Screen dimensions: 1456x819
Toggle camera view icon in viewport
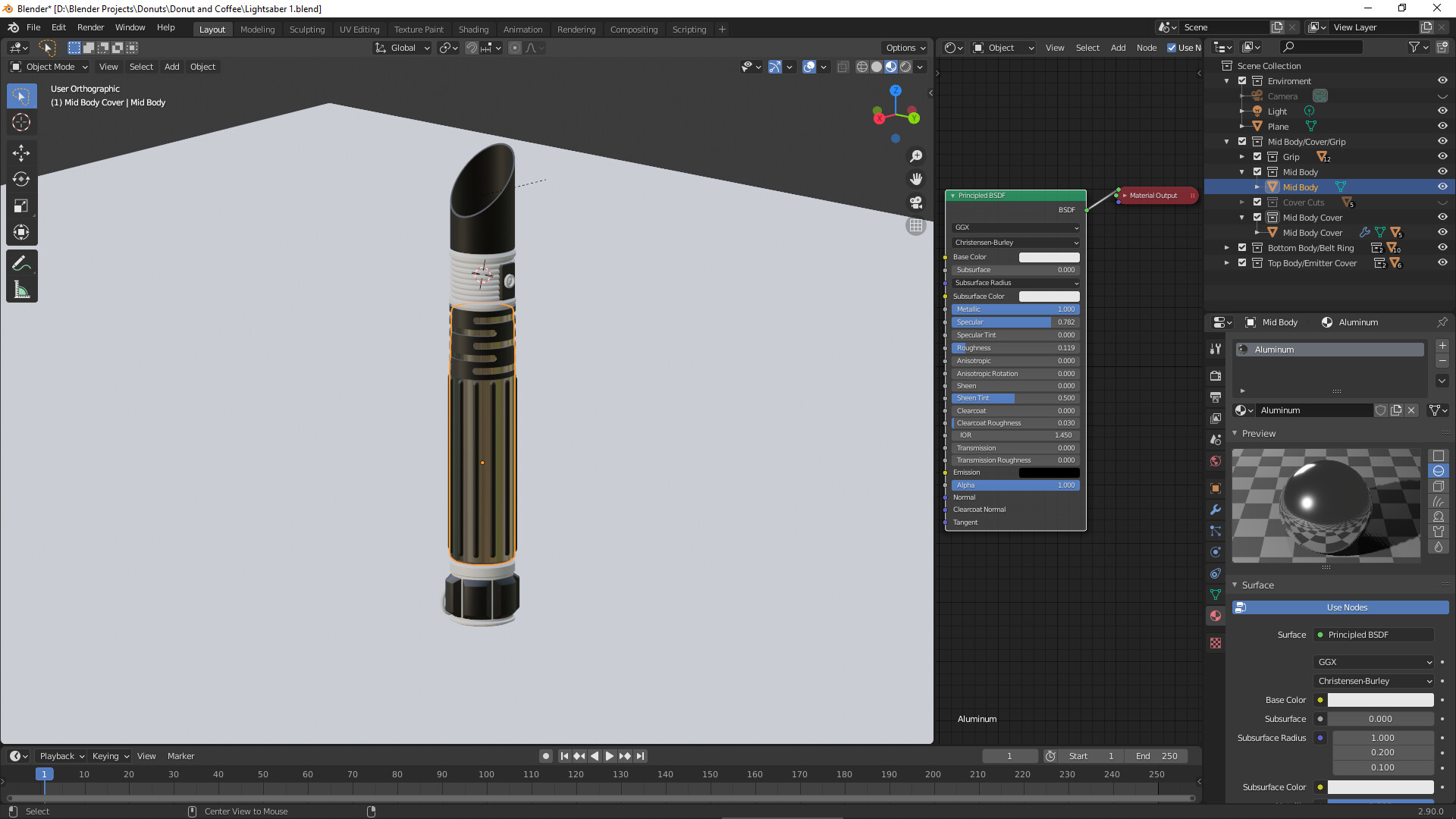click(916, 202)
